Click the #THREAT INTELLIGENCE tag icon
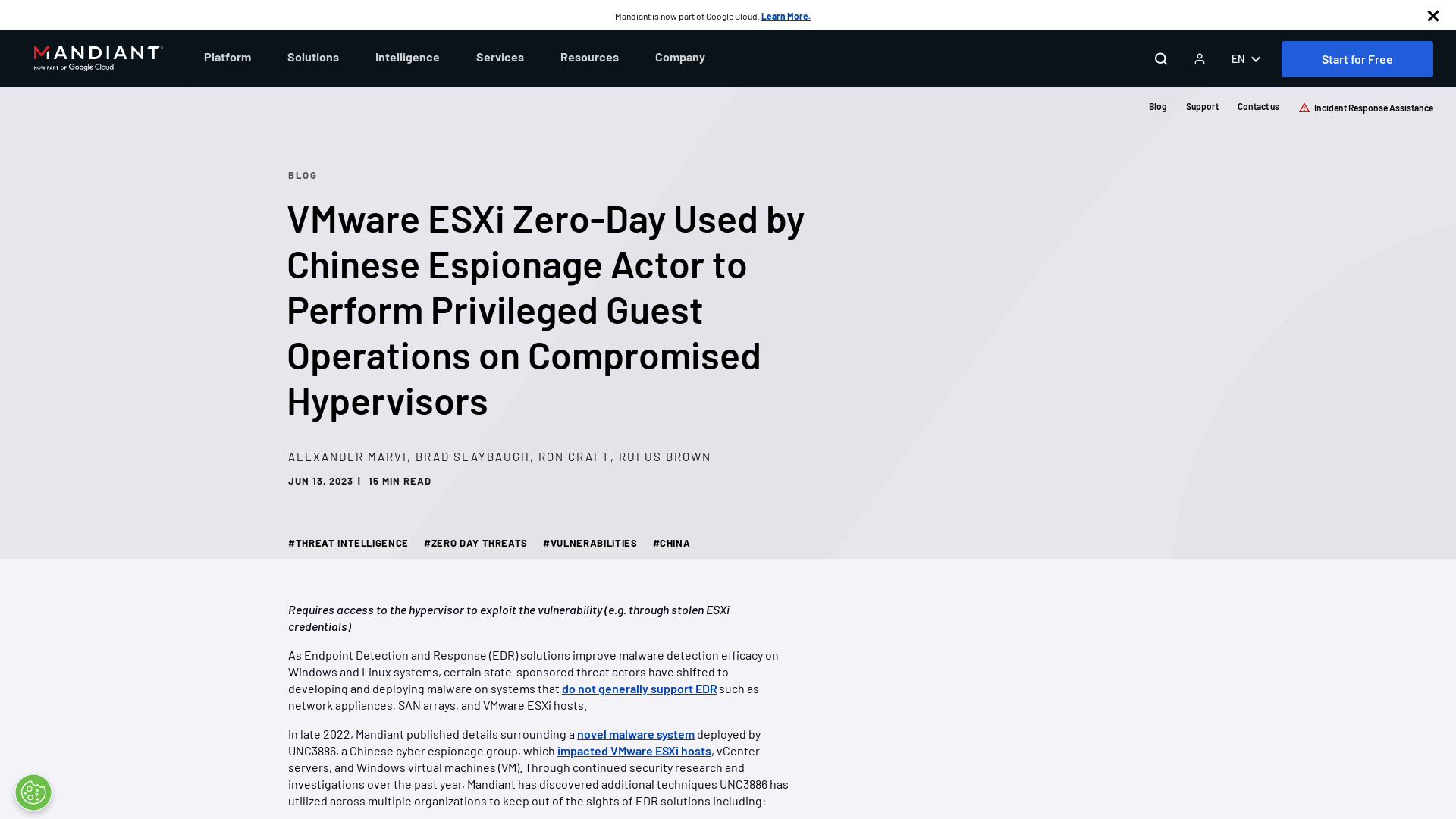The width and height of the screenshot is (1456, 819). point(348,543)
